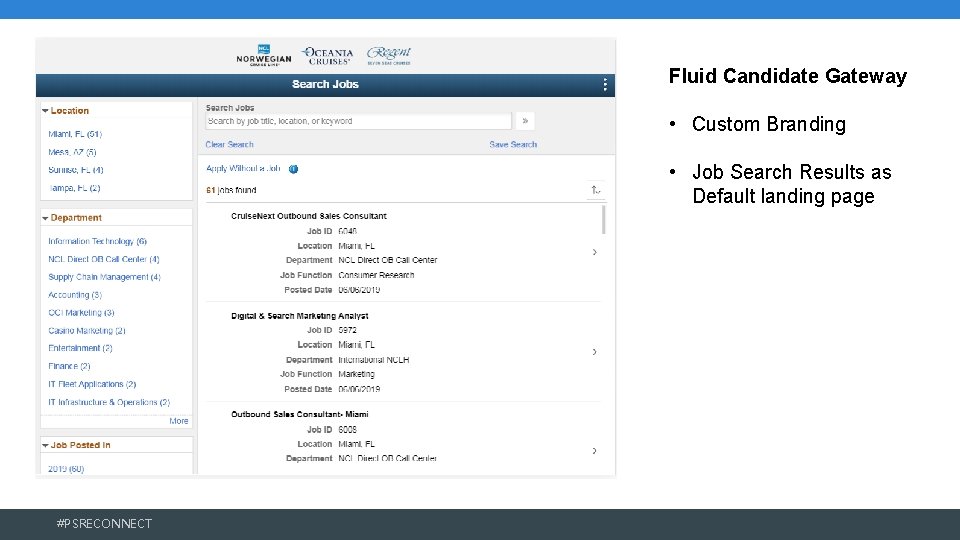Click the '61 jobs found' count text
This screenshot has width=960, height=540.
(x=231, y=190)
